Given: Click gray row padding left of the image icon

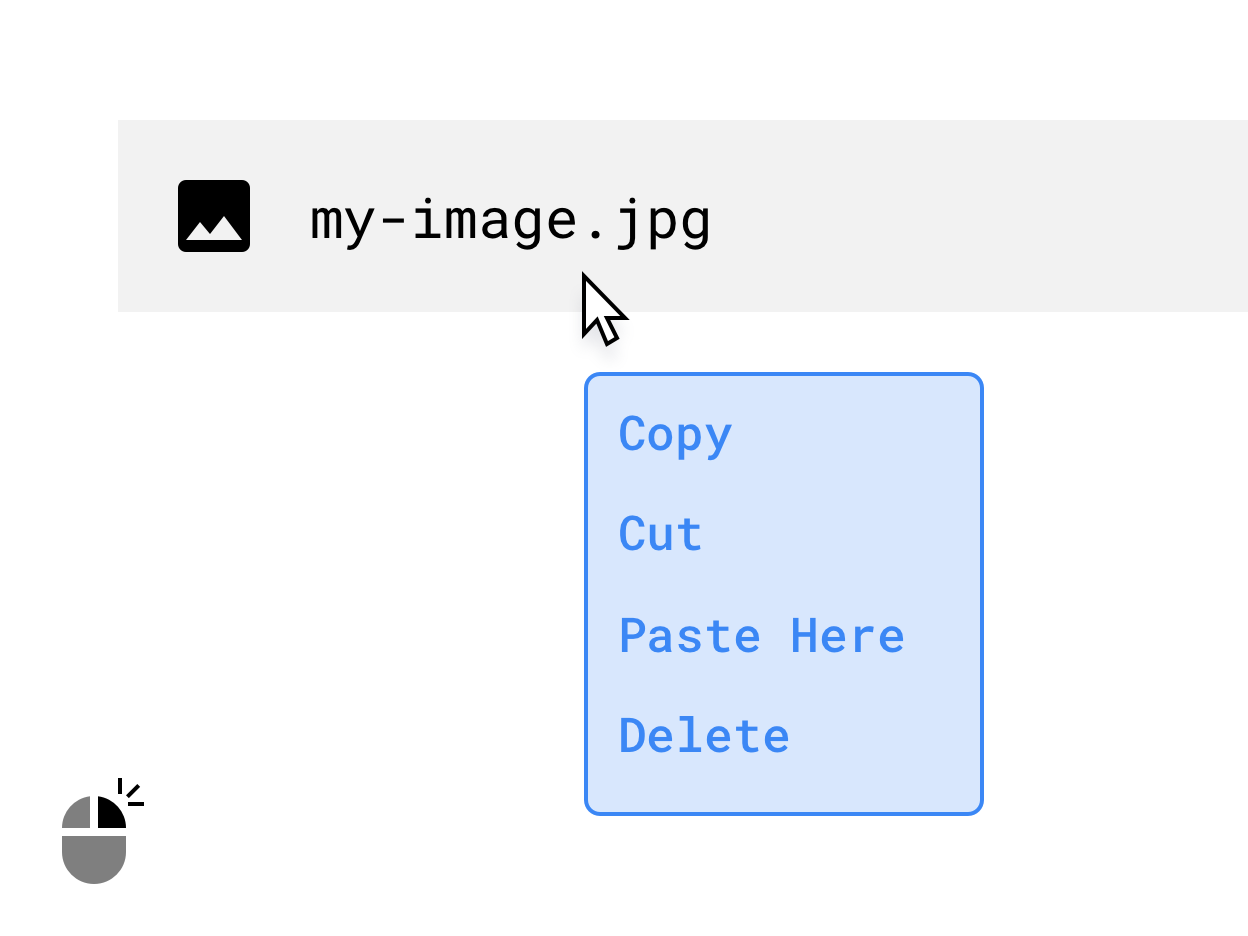Looking at the screenshot, I should coord(147,216).
